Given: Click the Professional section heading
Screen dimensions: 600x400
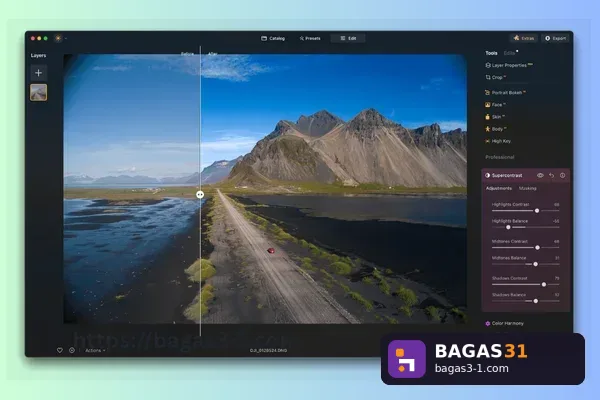Looking at the screenshot, I should coord(500,157).
